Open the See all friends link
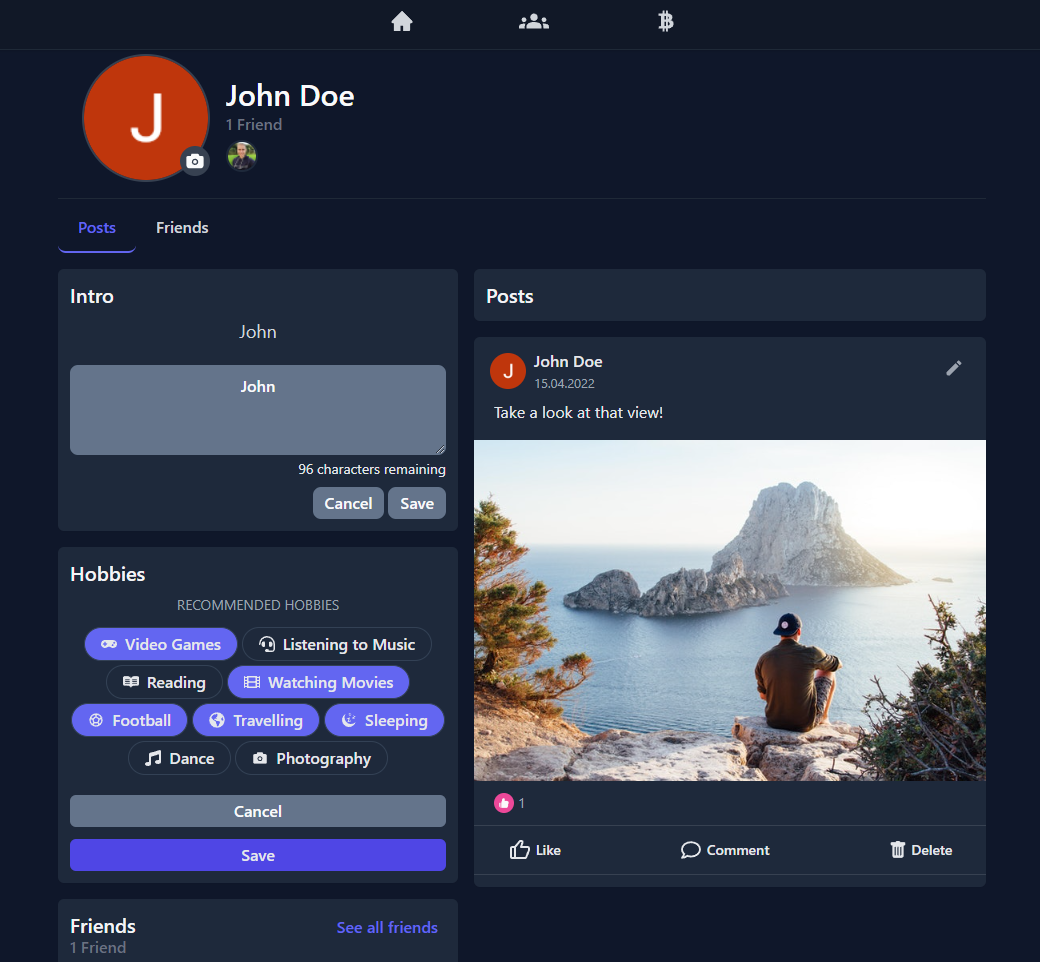1040x962 pixels. (387, 928)
